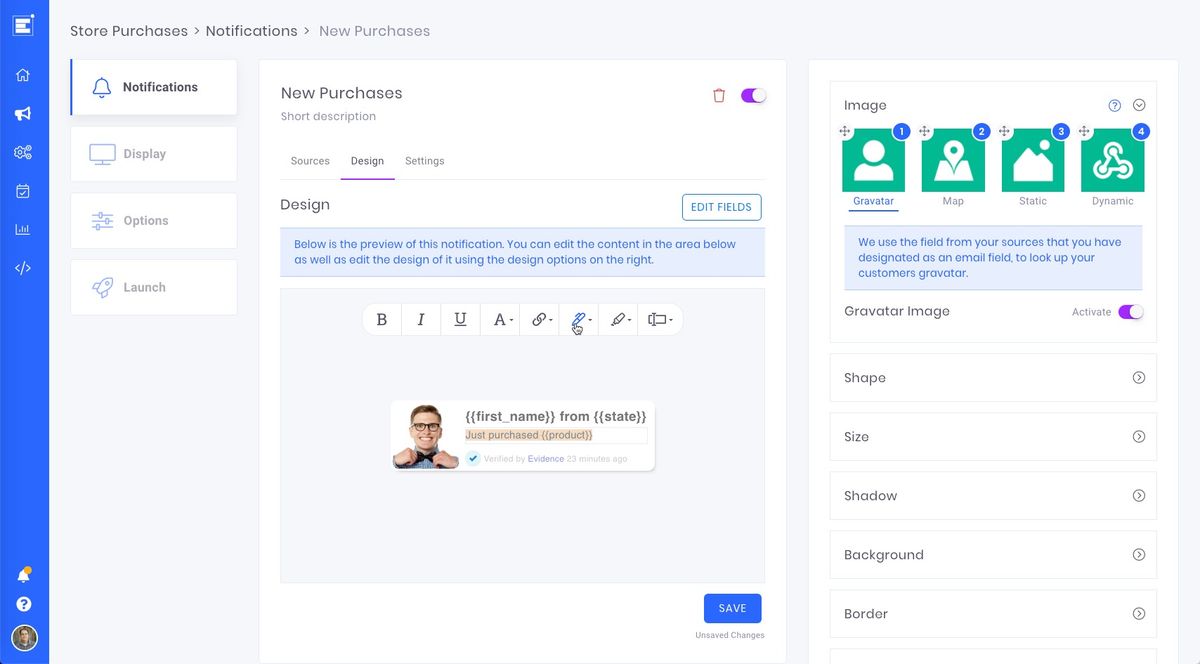
Task: Collapse the Image panel with its chevron
Action: (1139, 104)
